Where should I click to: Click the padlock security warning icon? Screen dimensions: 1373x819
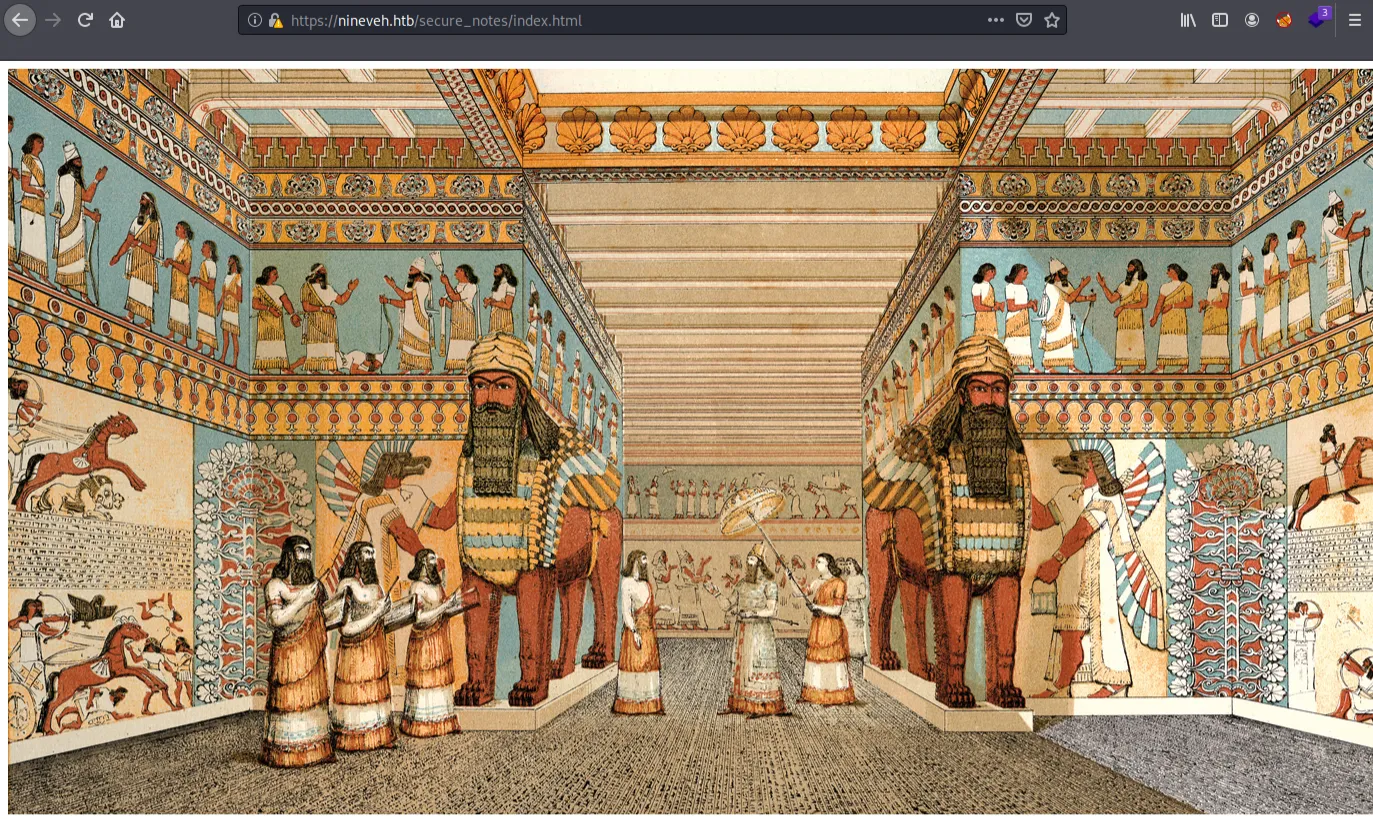[x=275, y=20]
